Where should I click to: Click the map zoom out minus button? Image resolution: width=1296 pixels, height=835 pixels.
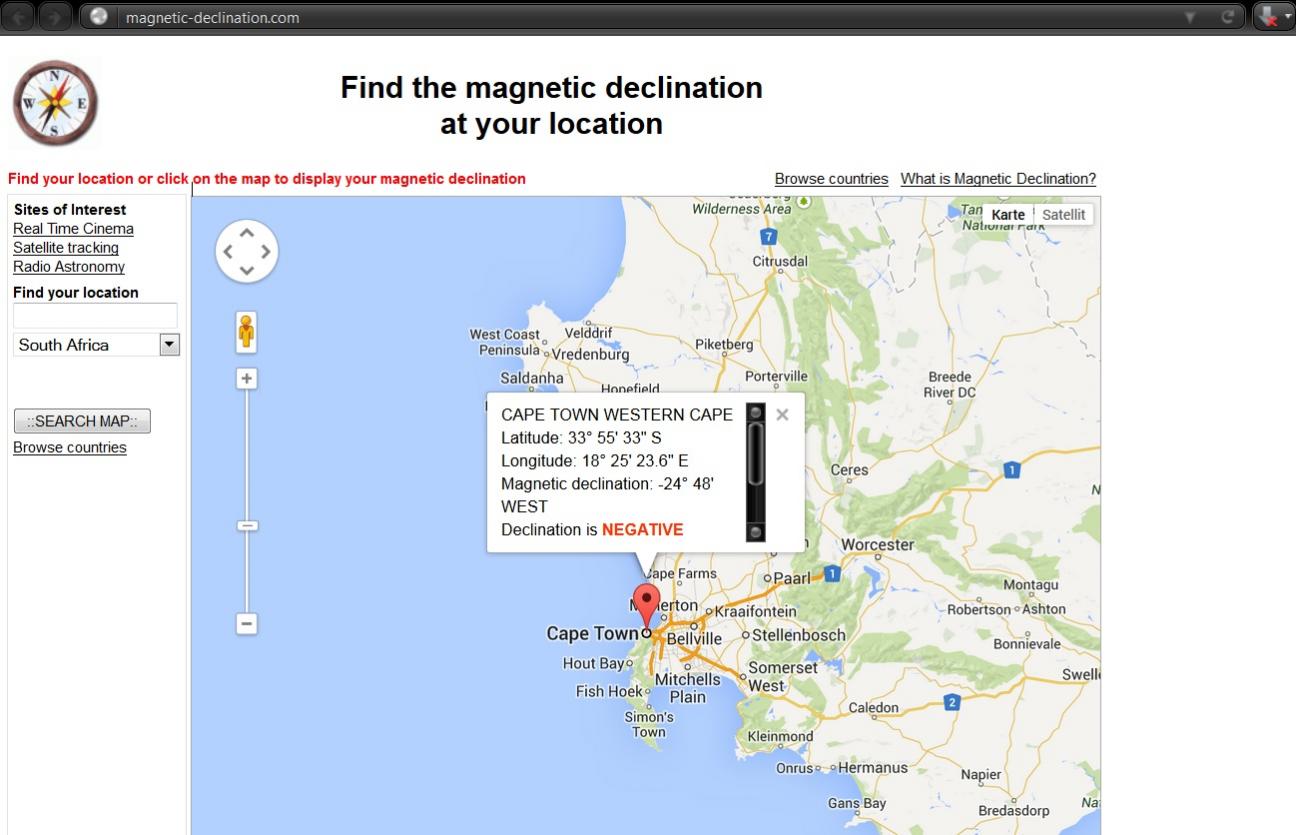click(x=246, y=623)
